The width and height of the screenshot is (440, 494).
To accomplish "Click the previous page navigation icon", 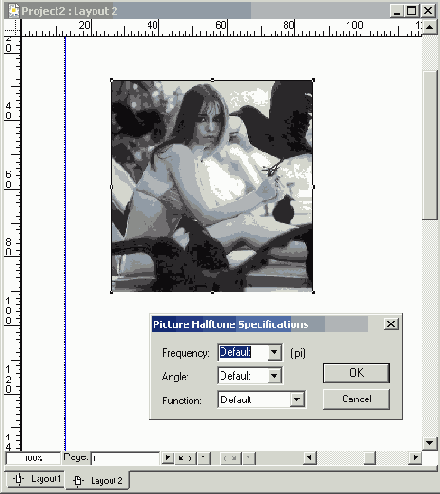I will (x=185, y=458).
